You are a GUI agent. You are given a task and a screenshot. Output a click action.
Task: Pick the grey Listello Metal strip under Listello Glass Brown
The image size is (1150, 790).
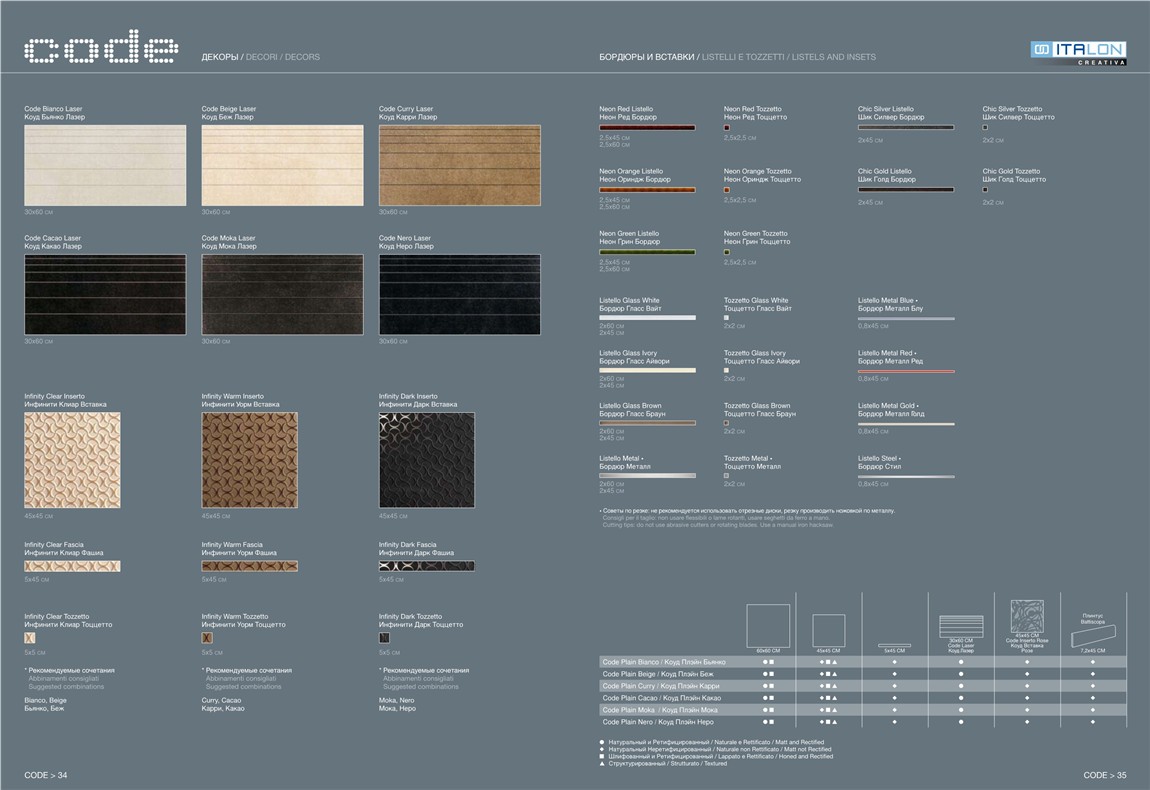click(648, 476)
